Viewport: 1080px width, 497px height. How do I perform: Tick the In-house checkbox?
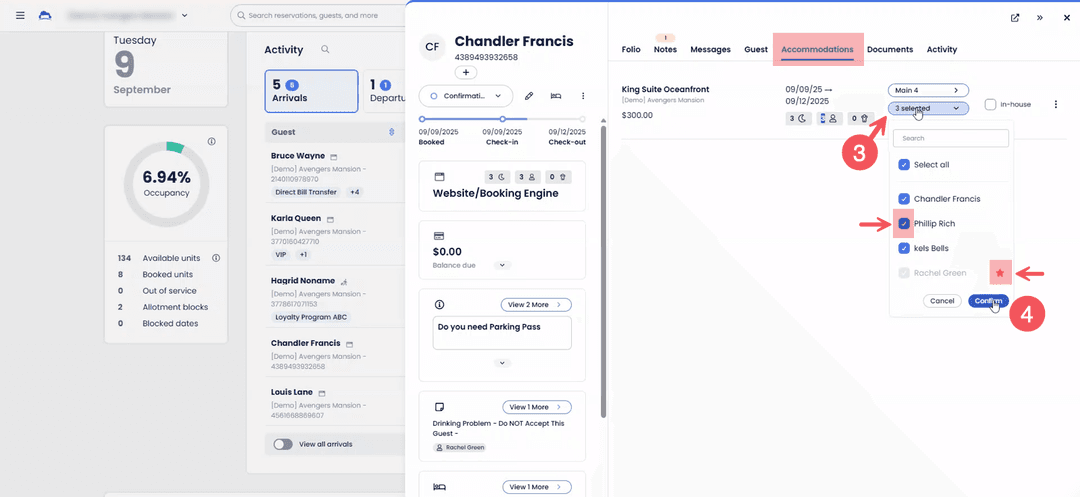(990, 105)
